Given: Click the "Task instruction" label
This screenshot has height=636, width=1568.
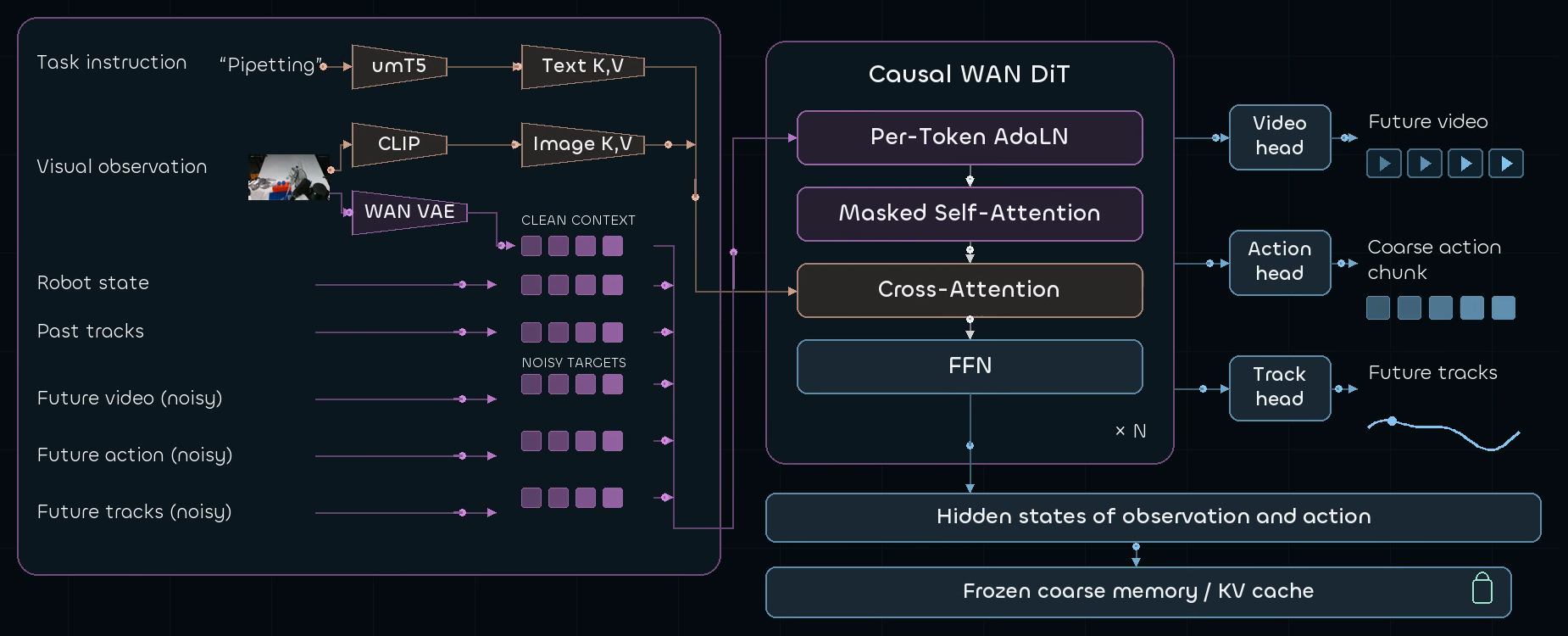Looking at the screenshot, I should (x=112, y=63).
